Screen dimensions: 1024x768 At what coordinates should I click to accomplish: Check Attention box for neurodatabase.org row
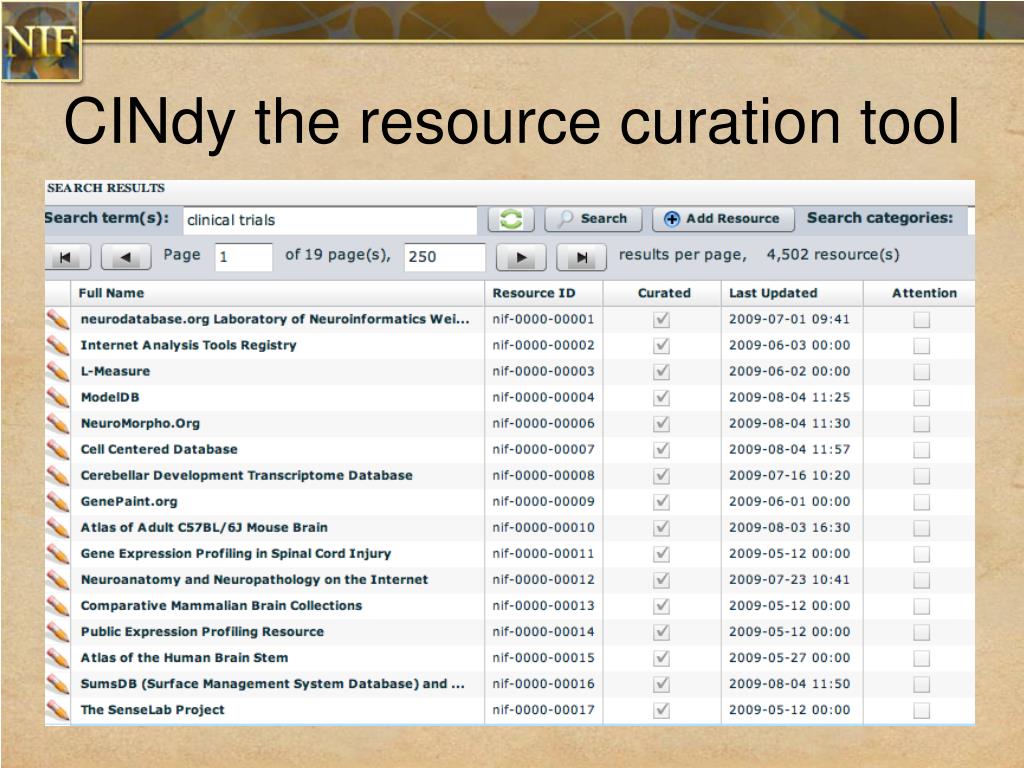[921, 319]
